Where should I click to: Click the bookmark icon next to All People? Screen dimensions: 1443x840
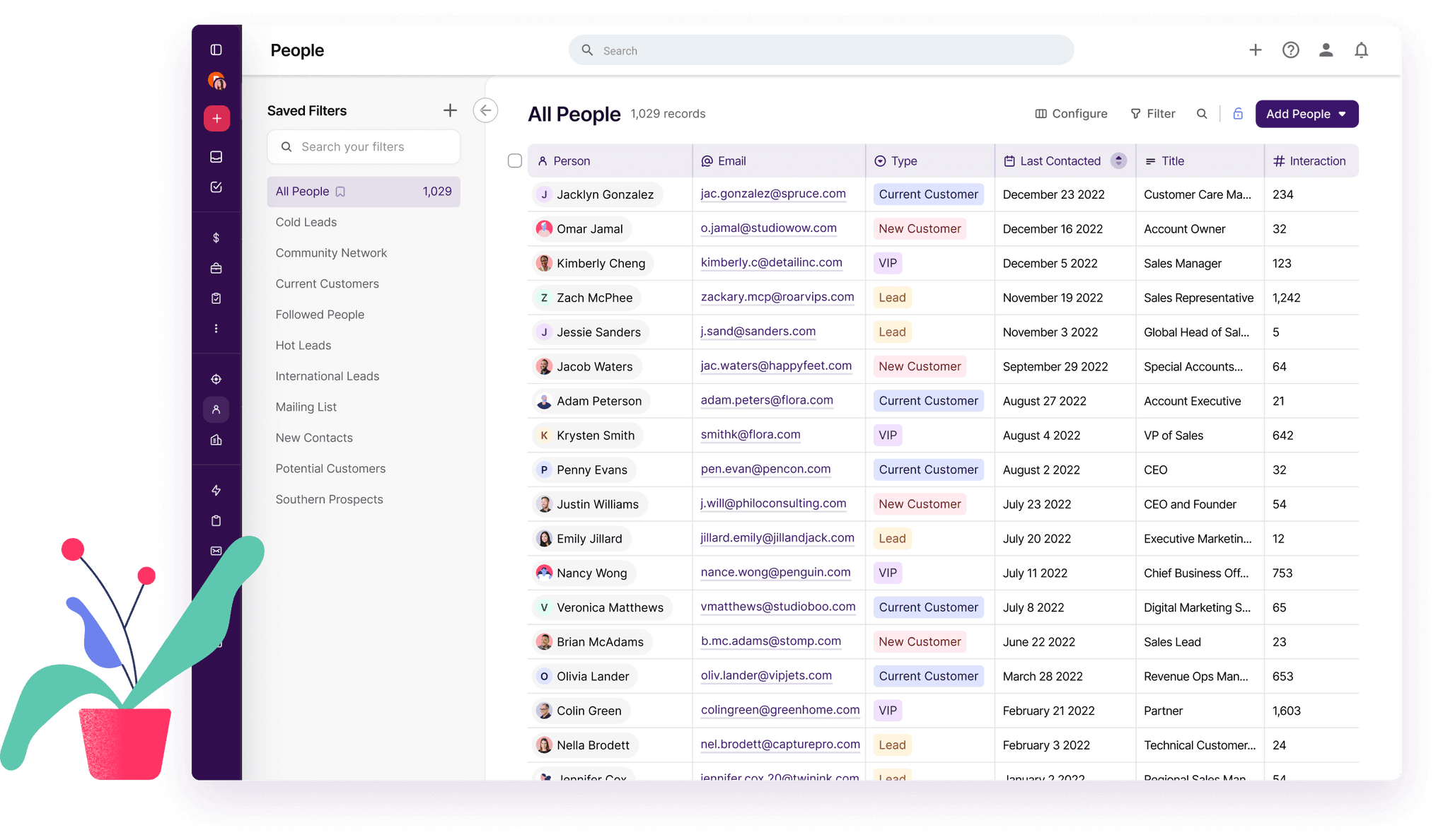[x=340, y=192]
